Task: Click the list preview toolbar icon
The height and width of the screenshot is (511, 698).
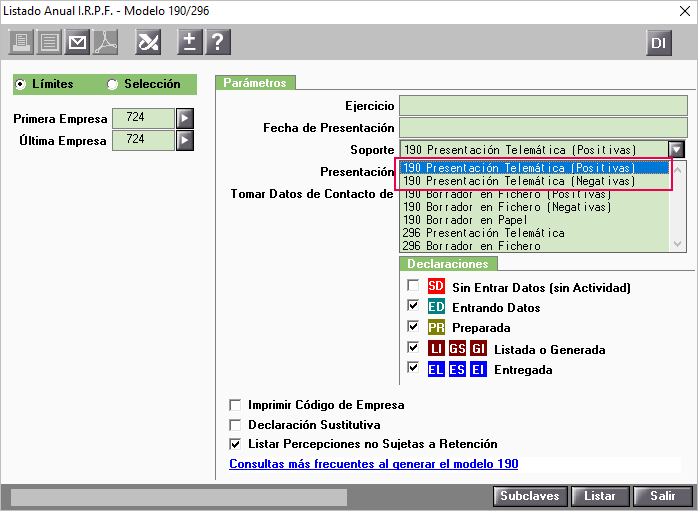Action: pyautogui.click(x=49, y=42)
